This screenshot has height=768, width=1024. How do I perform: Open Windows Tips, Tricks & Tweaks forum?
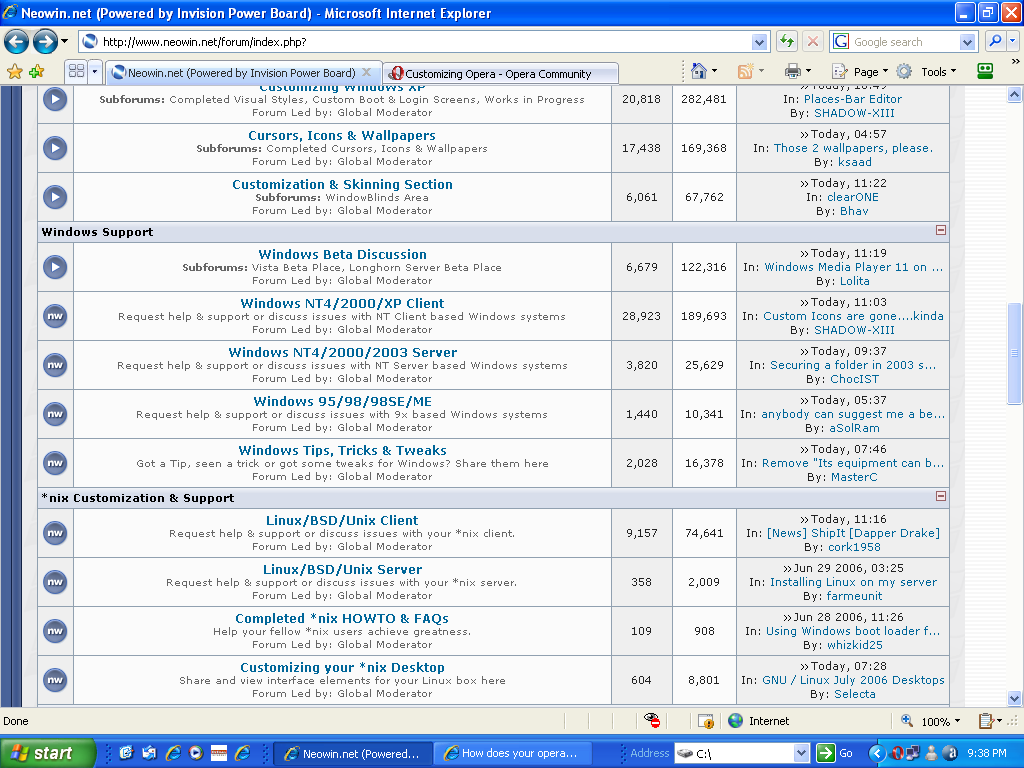(x=342, y=450)
